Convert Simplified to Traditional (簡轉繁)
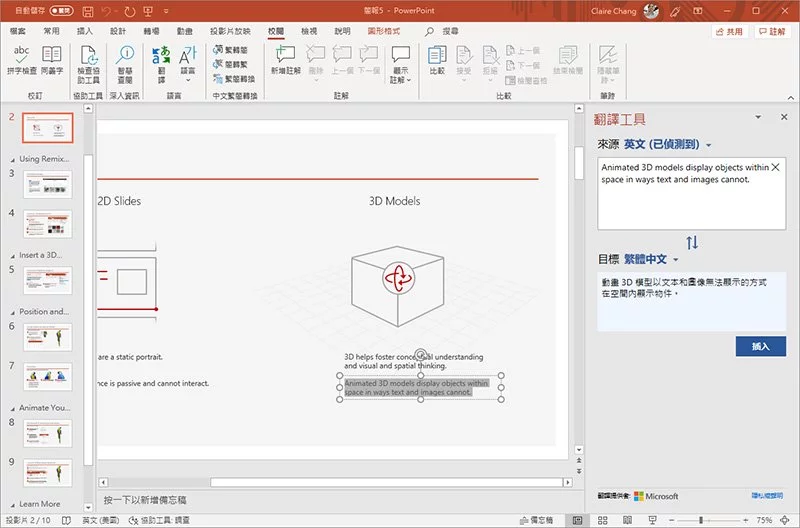800x528 pixels. pos(230,64)
